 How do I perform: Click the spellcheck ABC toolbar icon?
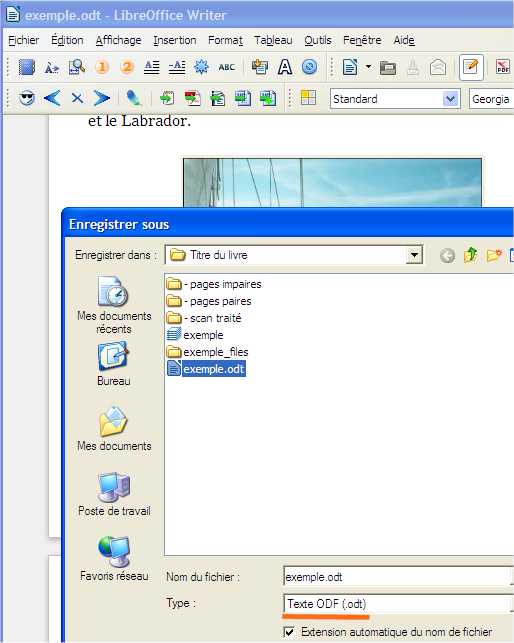coord(226,67)
